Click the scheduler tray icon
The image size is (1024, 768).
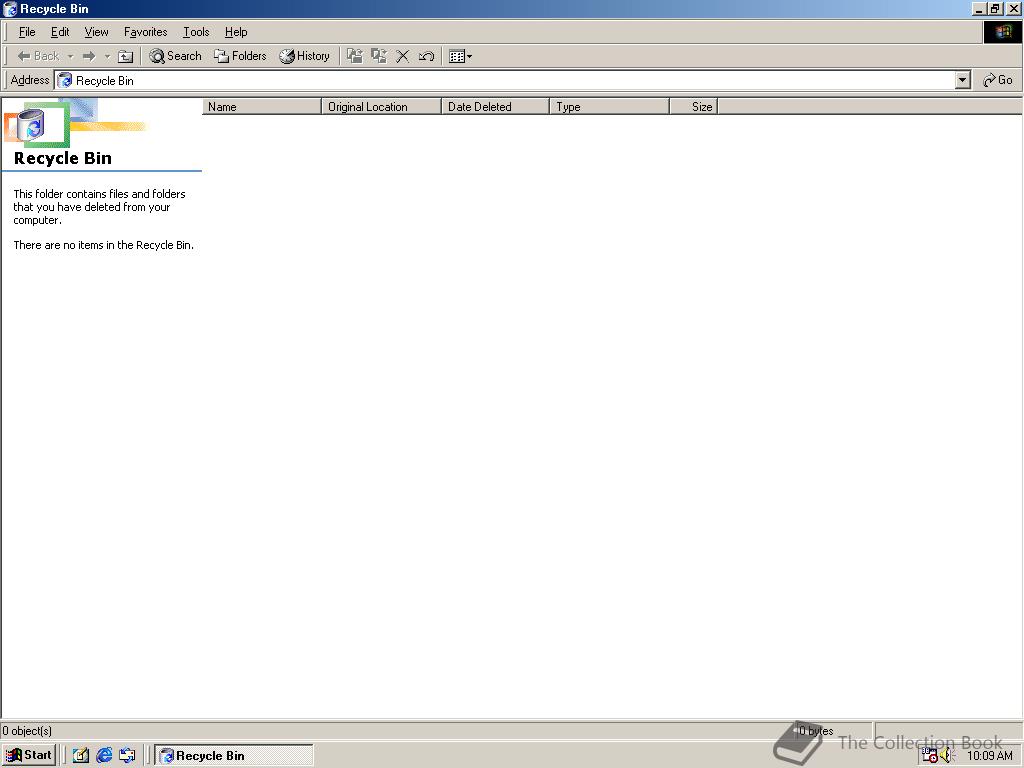coord(930,756)
